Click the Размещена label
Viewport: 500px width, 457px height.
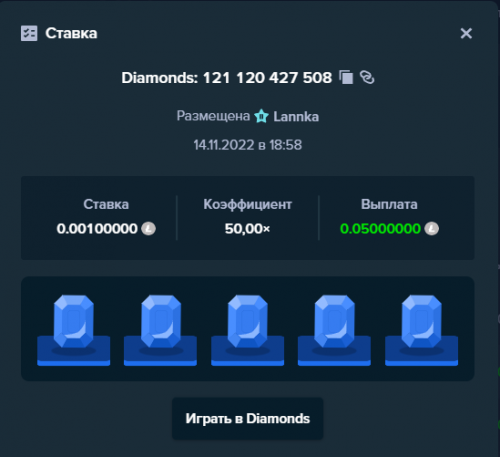coord(213,116)
